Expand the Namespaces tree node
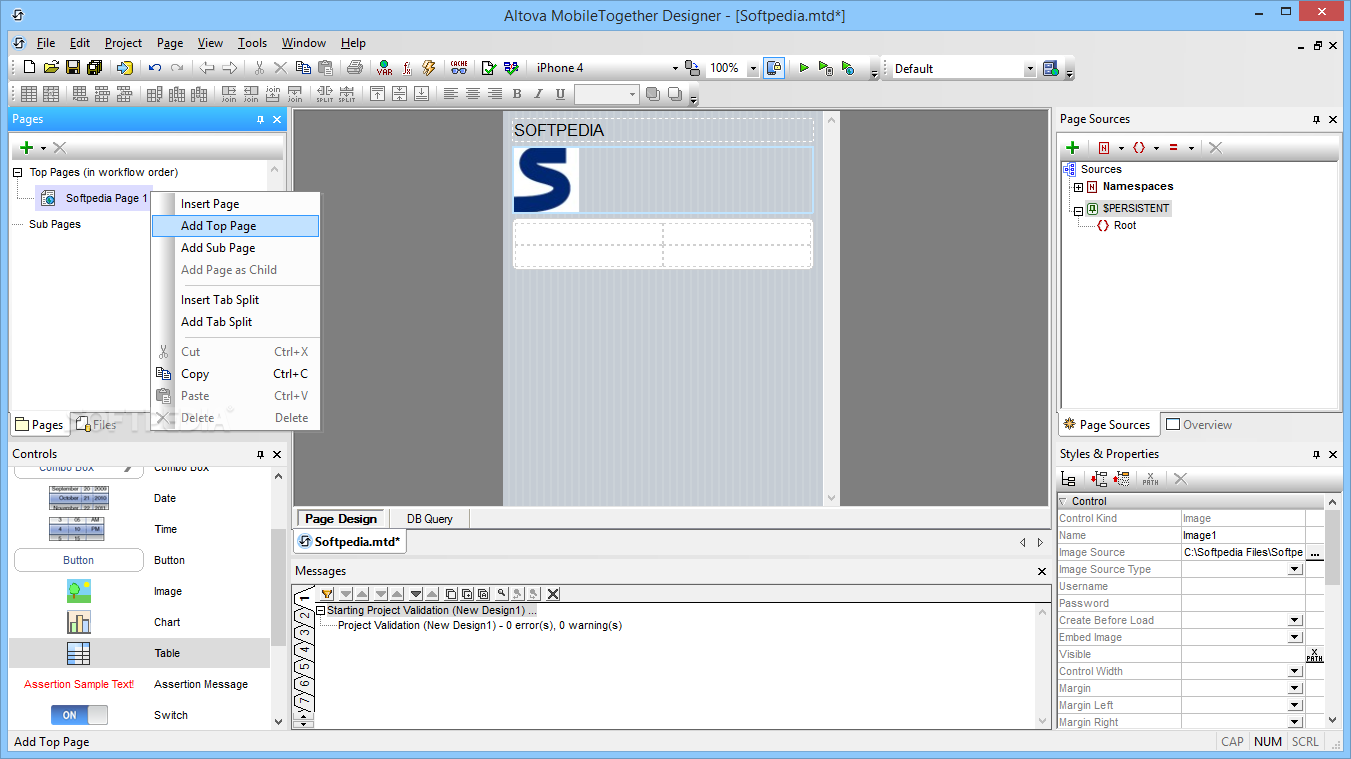Viewport: 1351px width, 759px height. [1078, 187]
